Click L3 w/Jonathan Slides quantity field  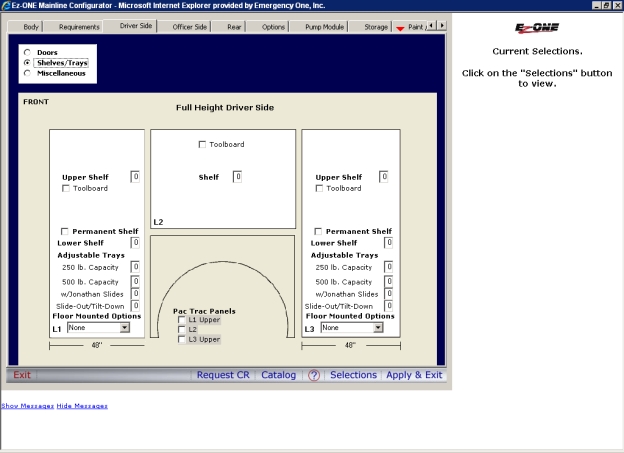coord(389,294)
